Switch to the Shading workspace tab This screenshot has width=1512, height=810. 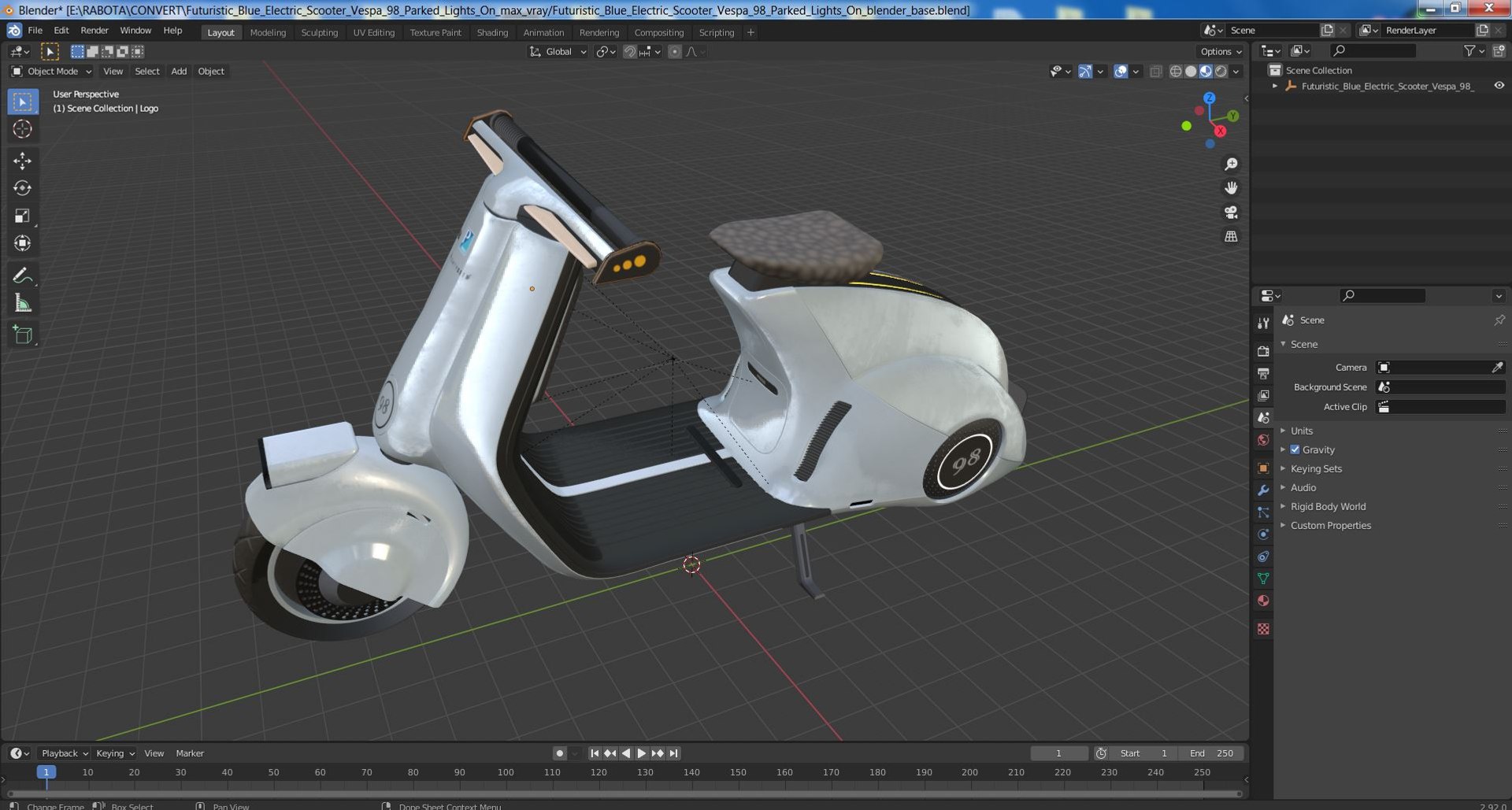492,32
